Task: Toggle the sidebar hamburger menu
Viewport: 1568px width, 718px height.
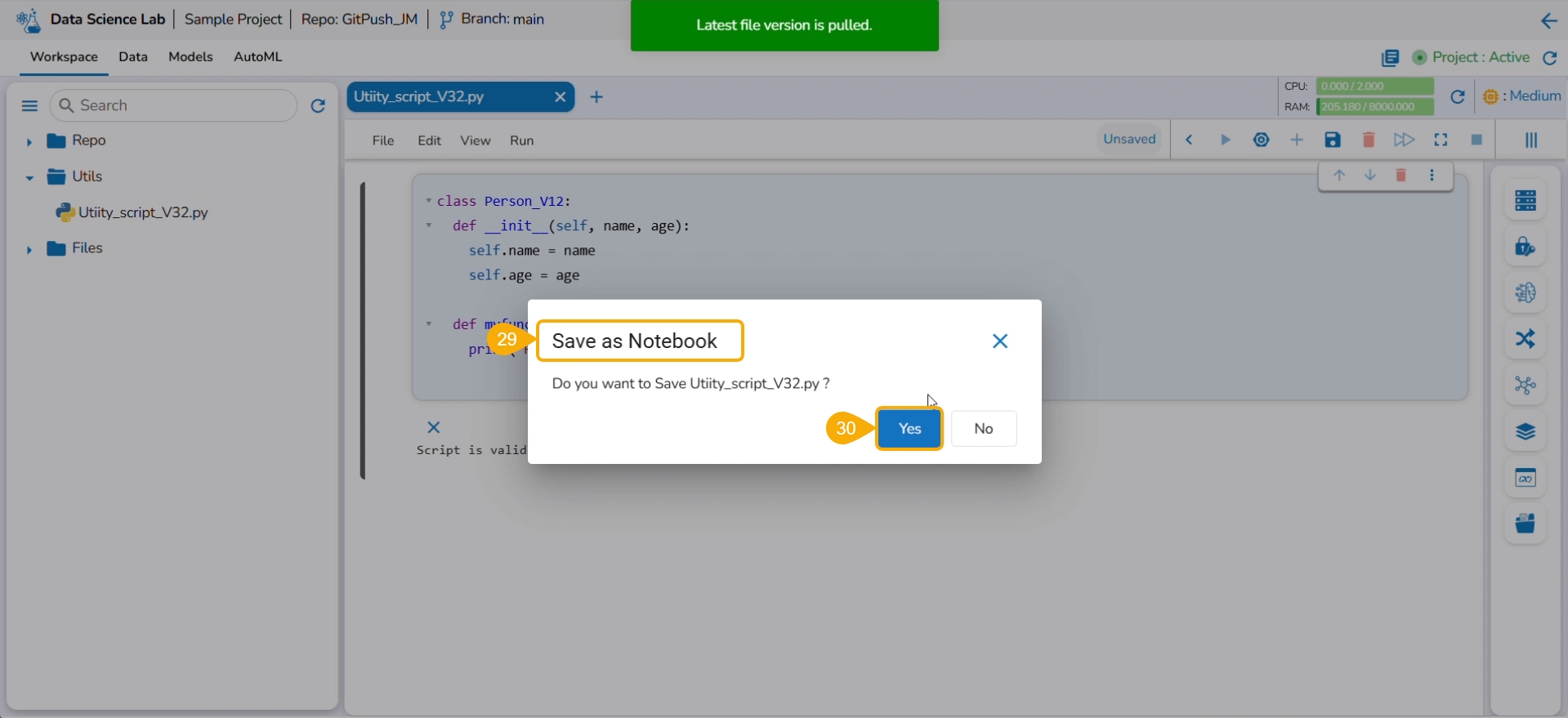Action: pyautogui.click(x=29, y=105)
